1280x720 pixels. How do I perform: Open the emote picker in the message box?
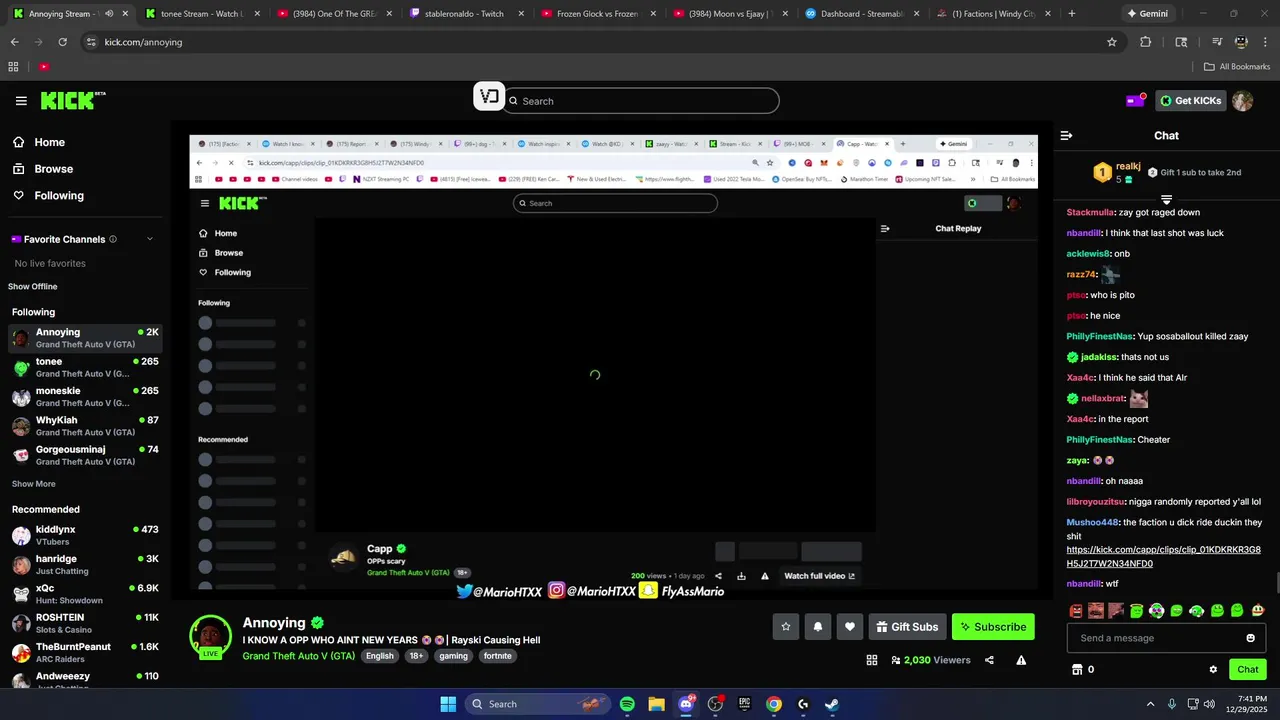tap(1250, 638)
